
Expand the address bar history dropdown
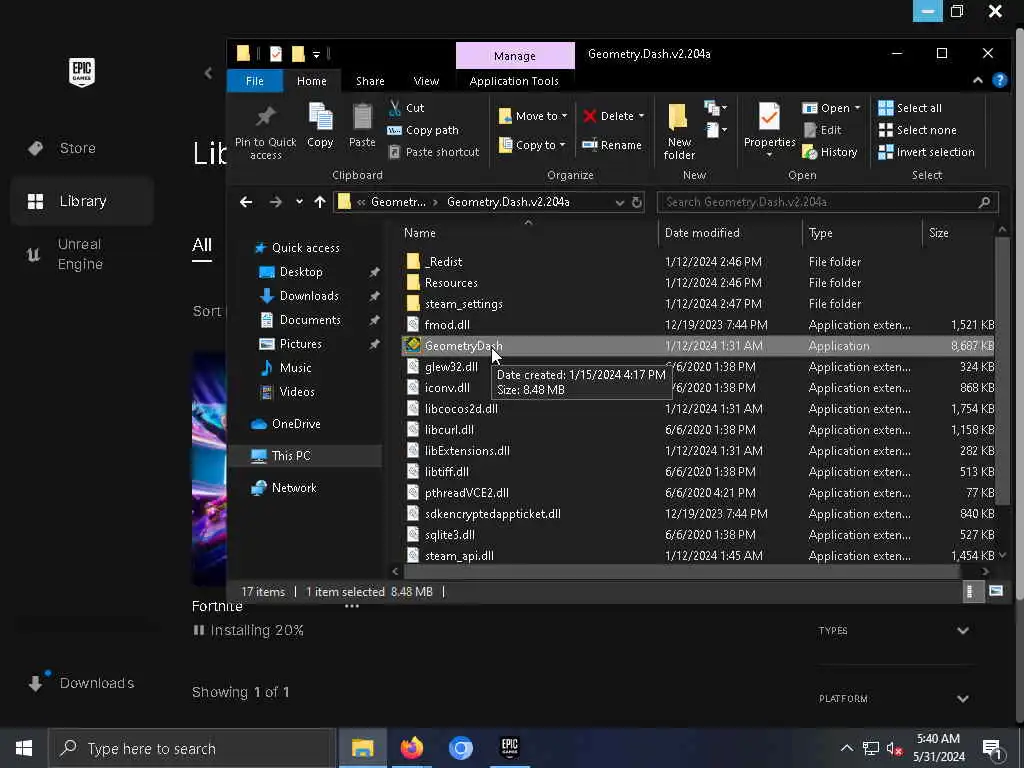click(x=619, y=202)
